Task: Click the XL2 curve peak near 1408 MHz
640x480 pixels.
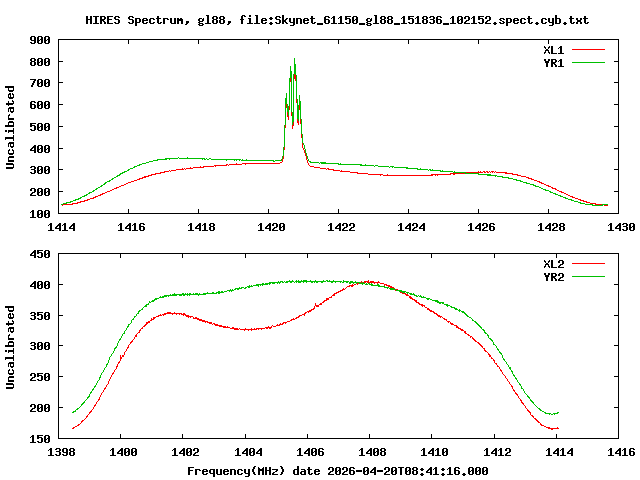Action: [x=369, y=281]
